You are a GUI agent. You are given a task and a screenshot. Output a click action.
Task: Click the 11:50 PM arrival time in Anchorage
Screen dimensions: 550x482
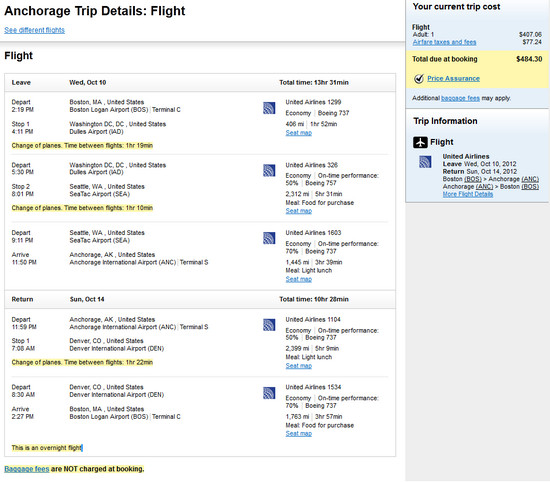(24, 262)
